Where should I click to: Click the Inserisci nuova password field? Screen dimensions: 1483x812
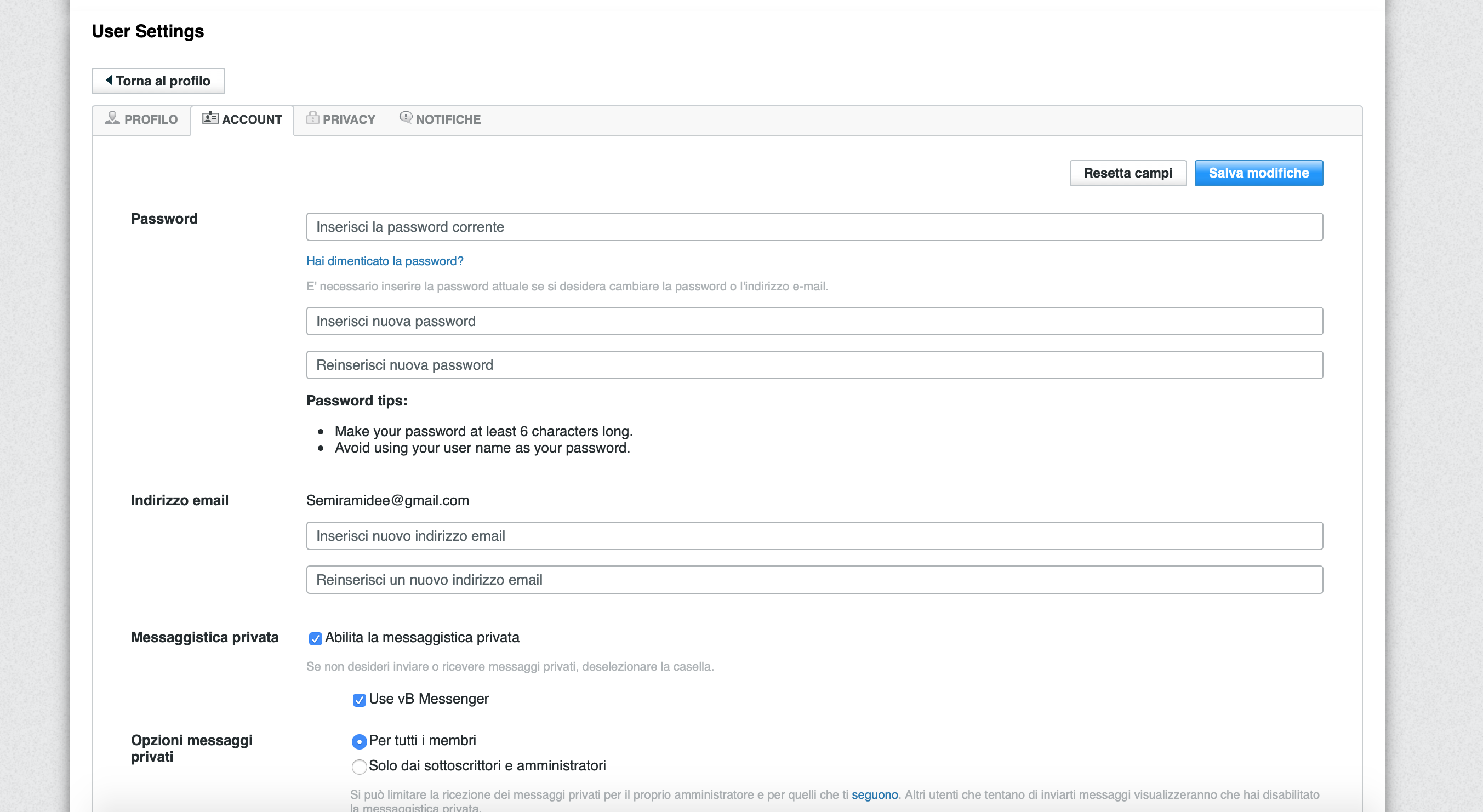click(814, 321)
